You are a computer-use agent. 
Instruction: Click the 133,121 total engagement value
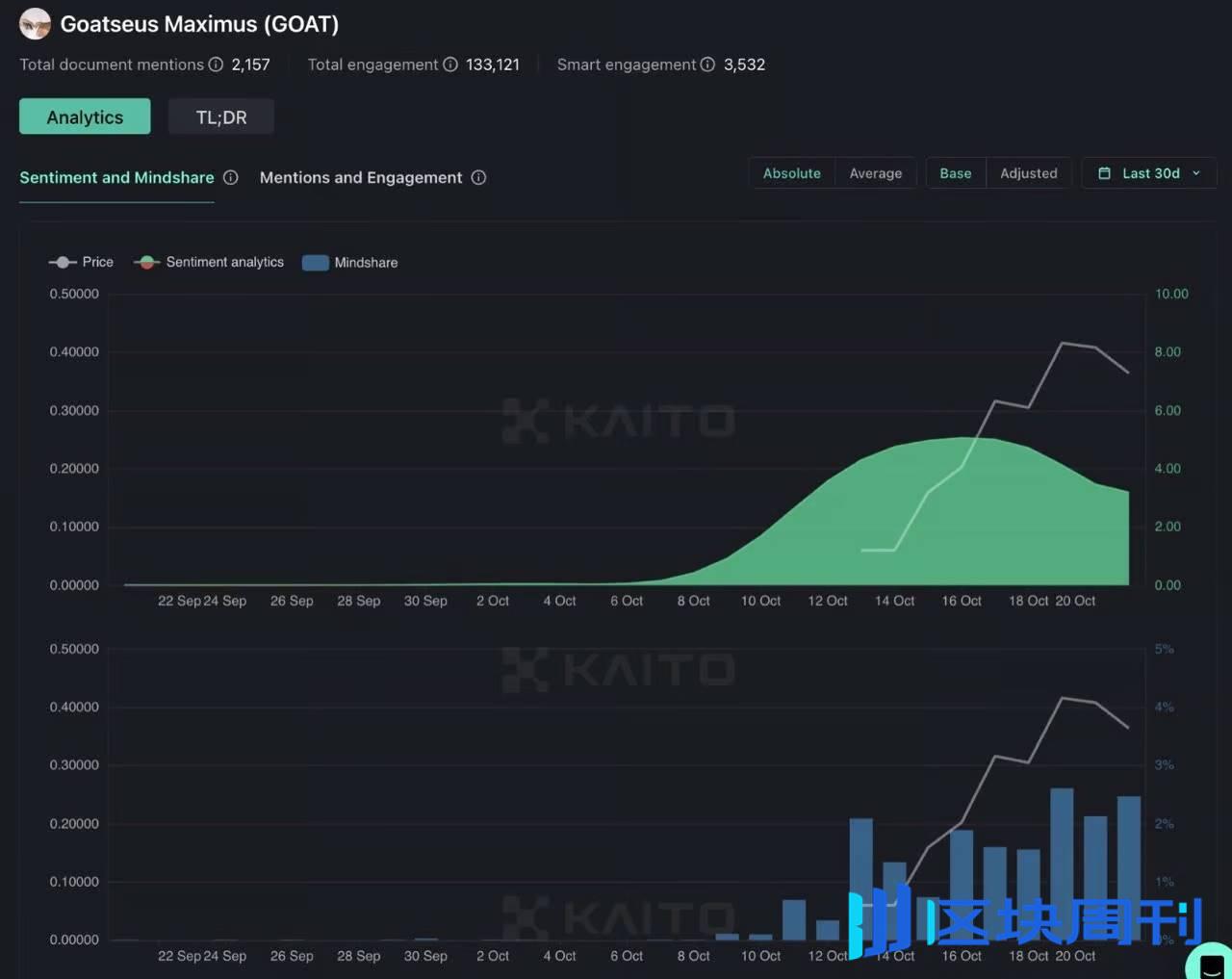[493, 64]
